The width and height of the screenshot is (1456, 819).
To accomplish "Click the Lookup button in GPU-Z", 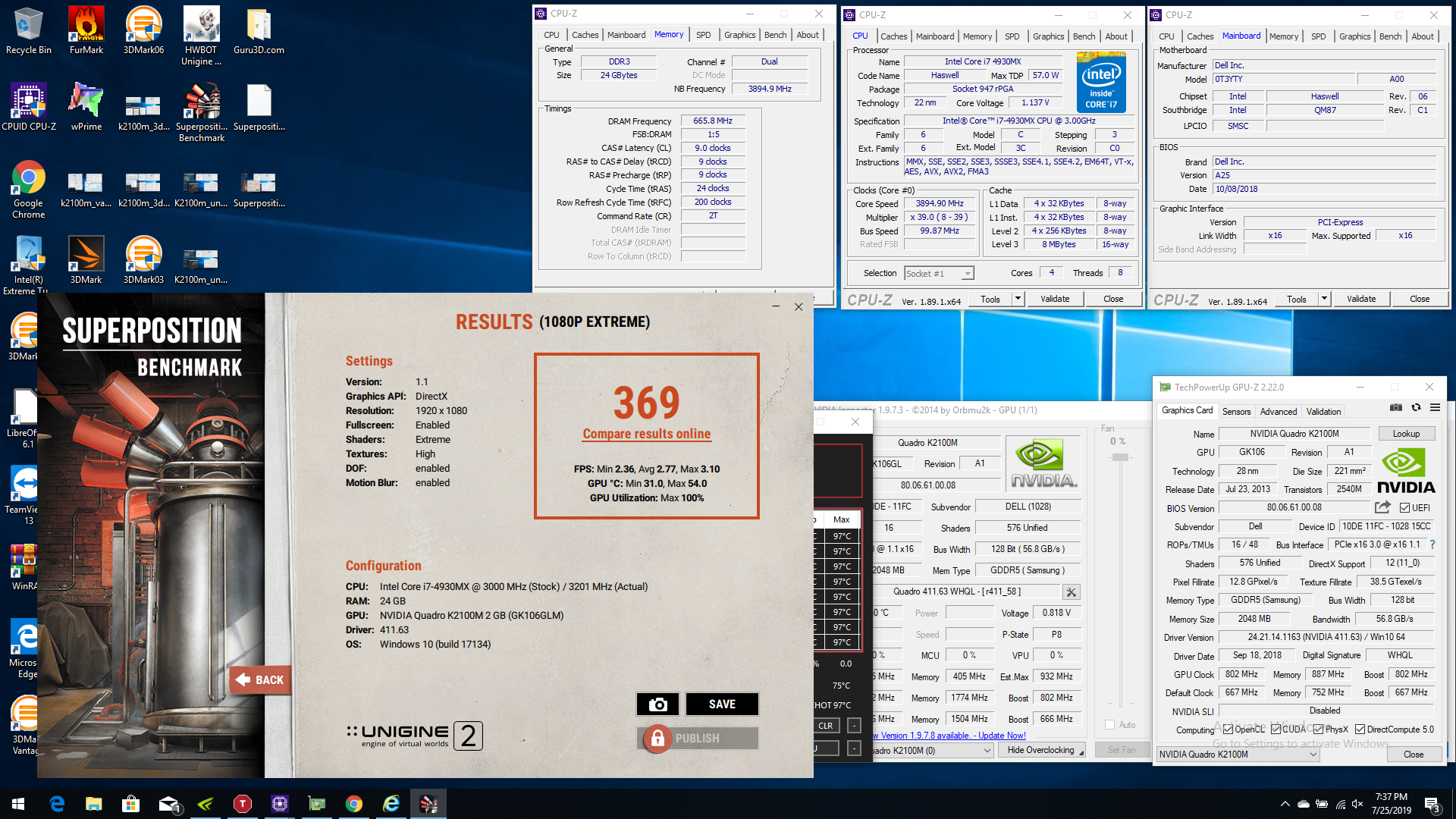I will point(1406,434).
